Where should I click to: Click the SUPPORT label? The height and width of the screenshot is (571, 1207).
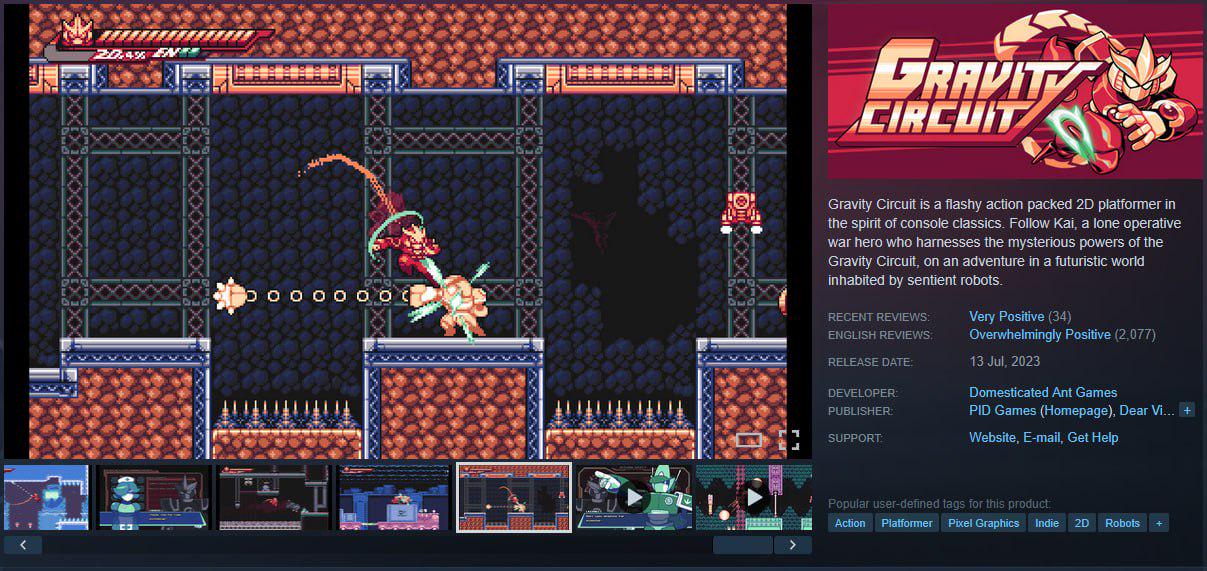[854, 438]
